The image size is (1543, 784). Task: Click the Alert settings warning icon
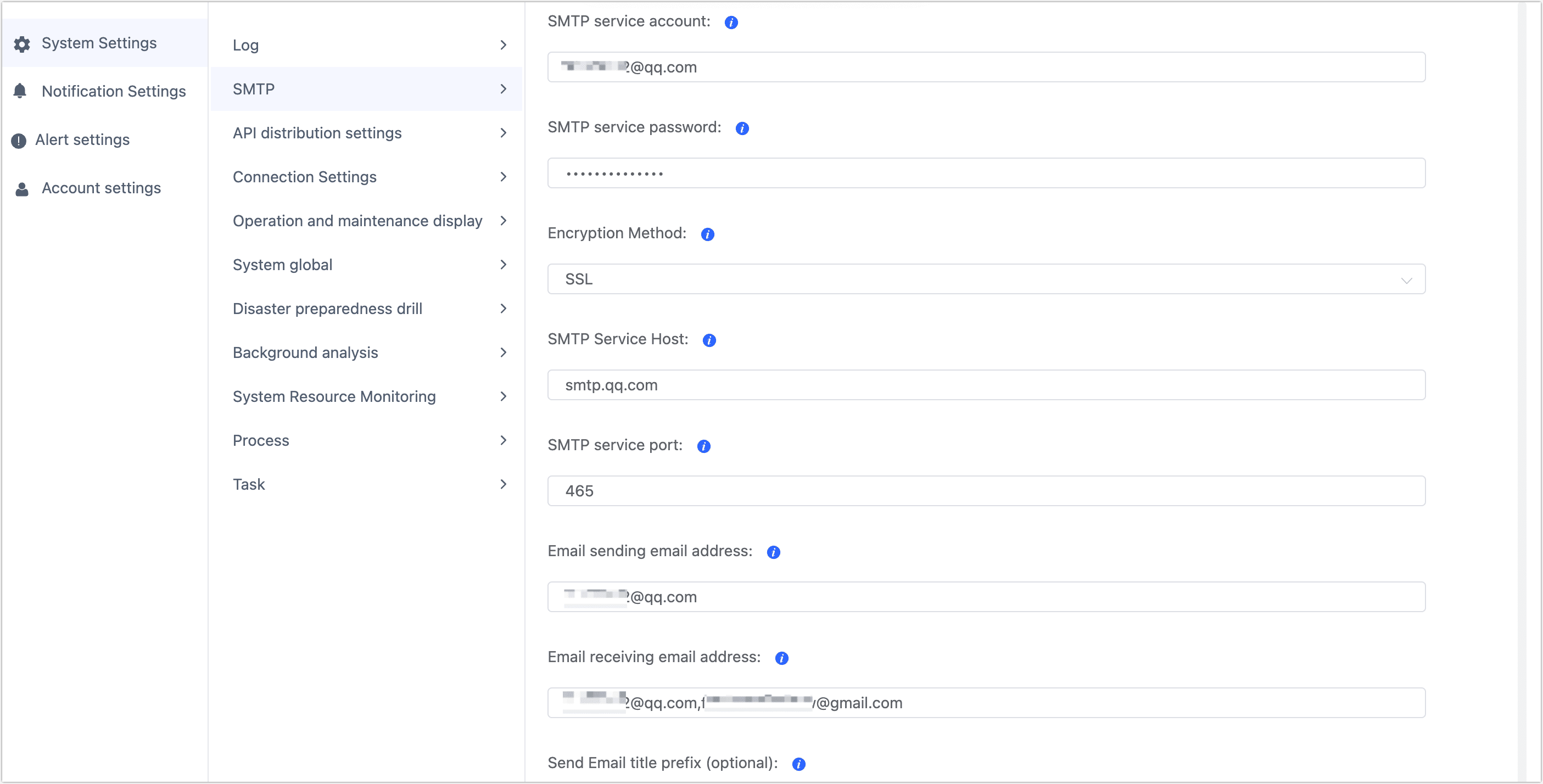click(x=22, y=140)
